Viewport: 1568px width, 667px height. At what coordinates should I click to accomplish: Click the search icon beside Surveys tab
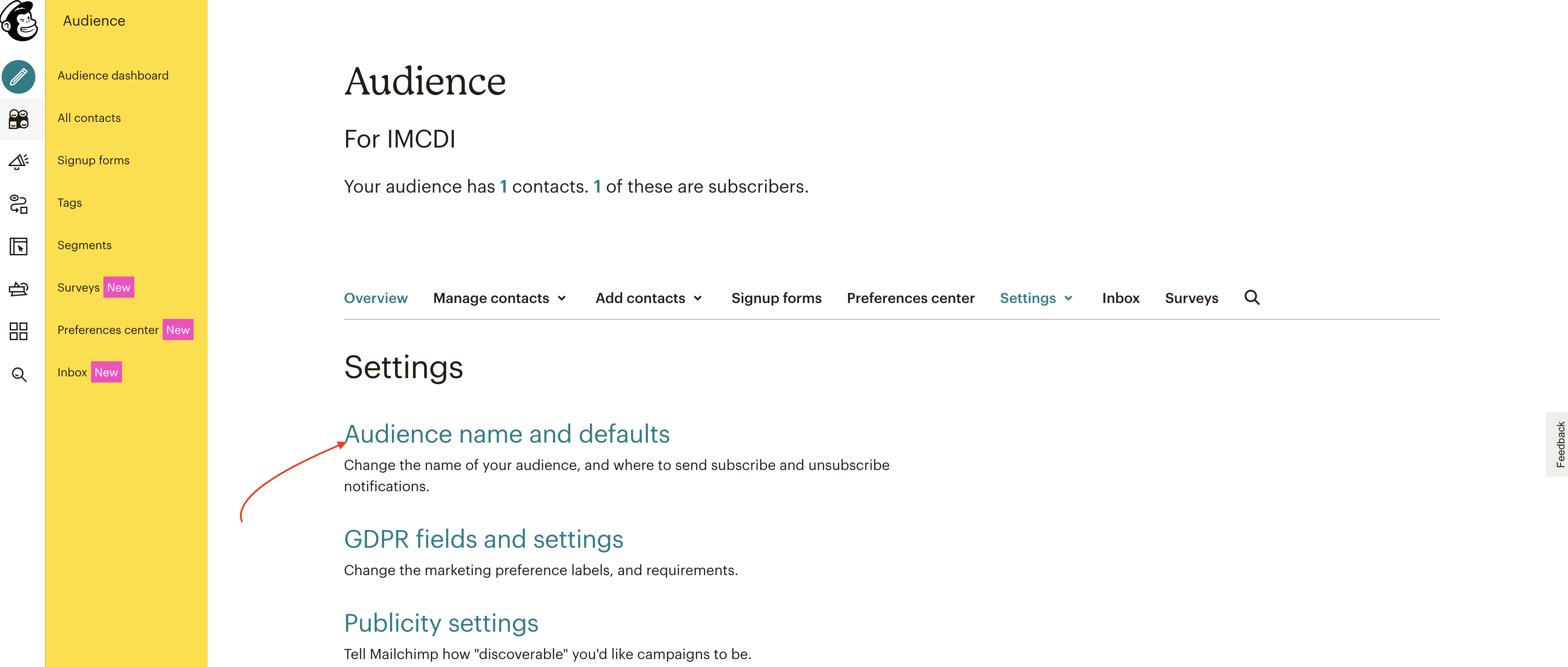click(1252, 298)
